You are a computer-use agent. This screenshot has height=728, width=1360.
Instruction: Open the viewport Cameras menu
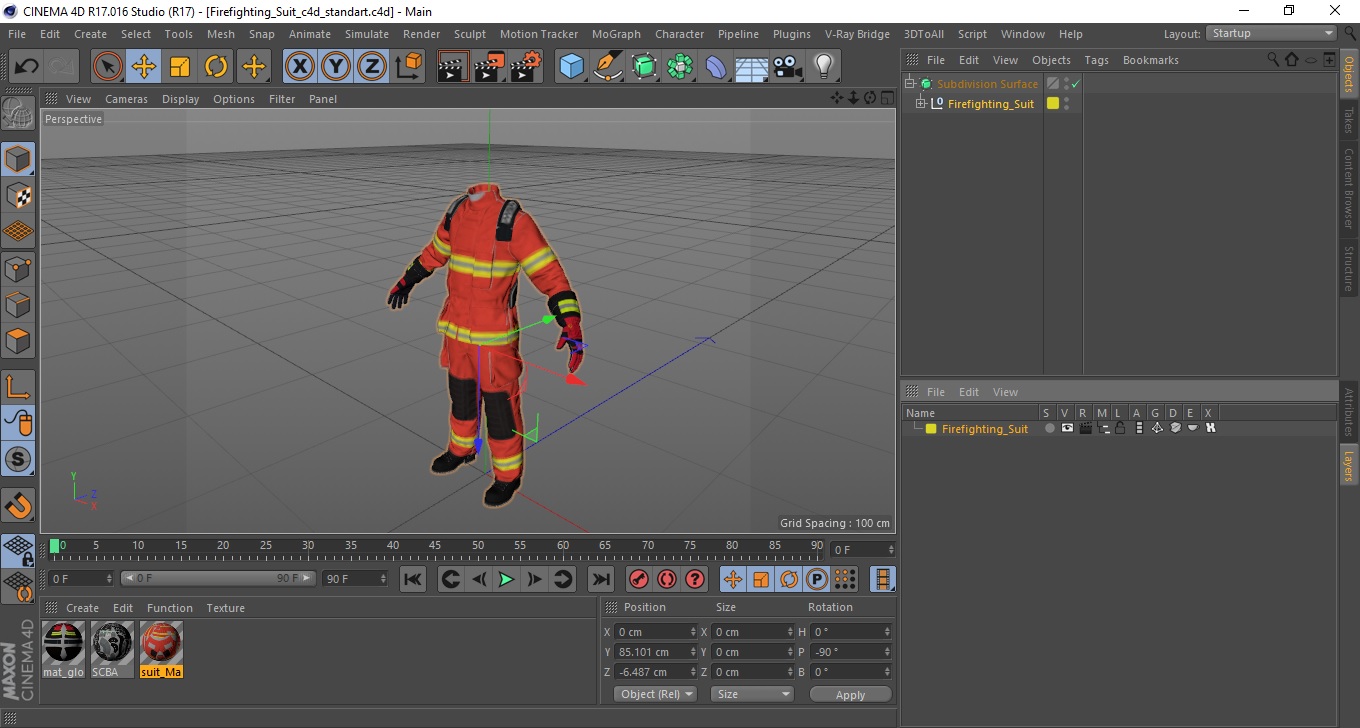tap(126, 99)
